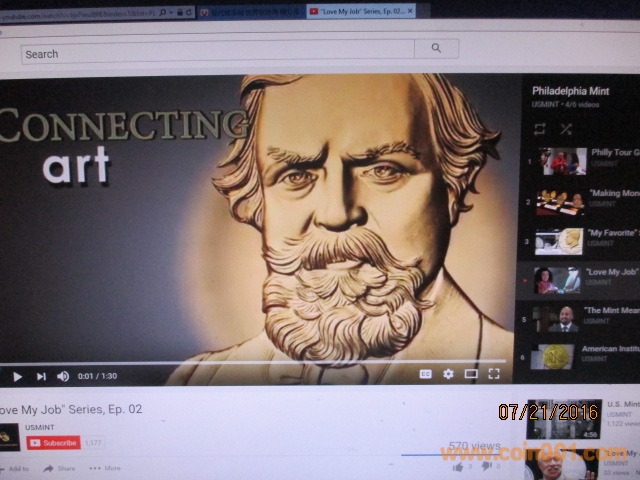This screenshot has width=640, height=480.
Task: Subscribe to the USMINT channel
Action: coord(53,442)
